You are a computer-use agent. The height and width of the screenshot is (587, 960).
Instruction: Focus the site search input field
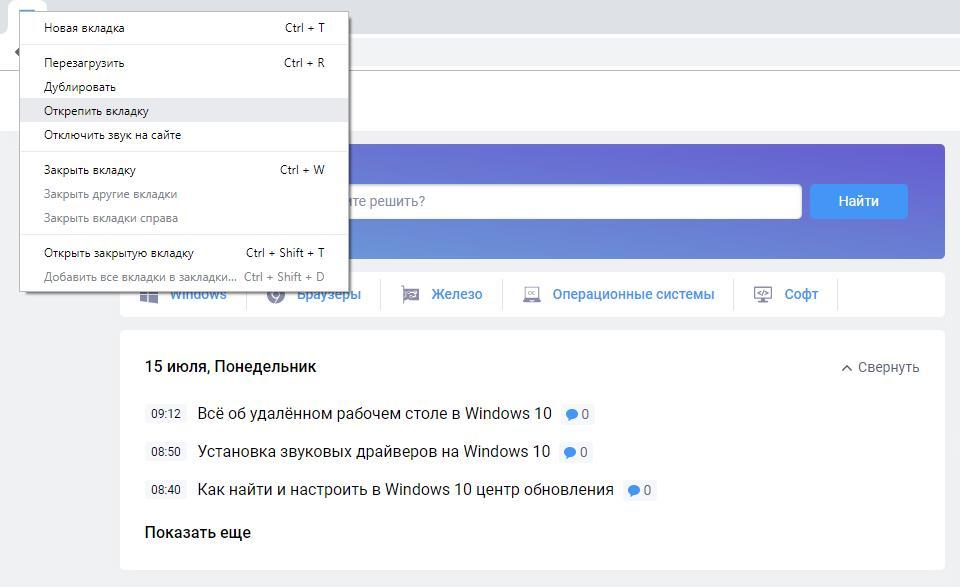[x=575, y=201]
